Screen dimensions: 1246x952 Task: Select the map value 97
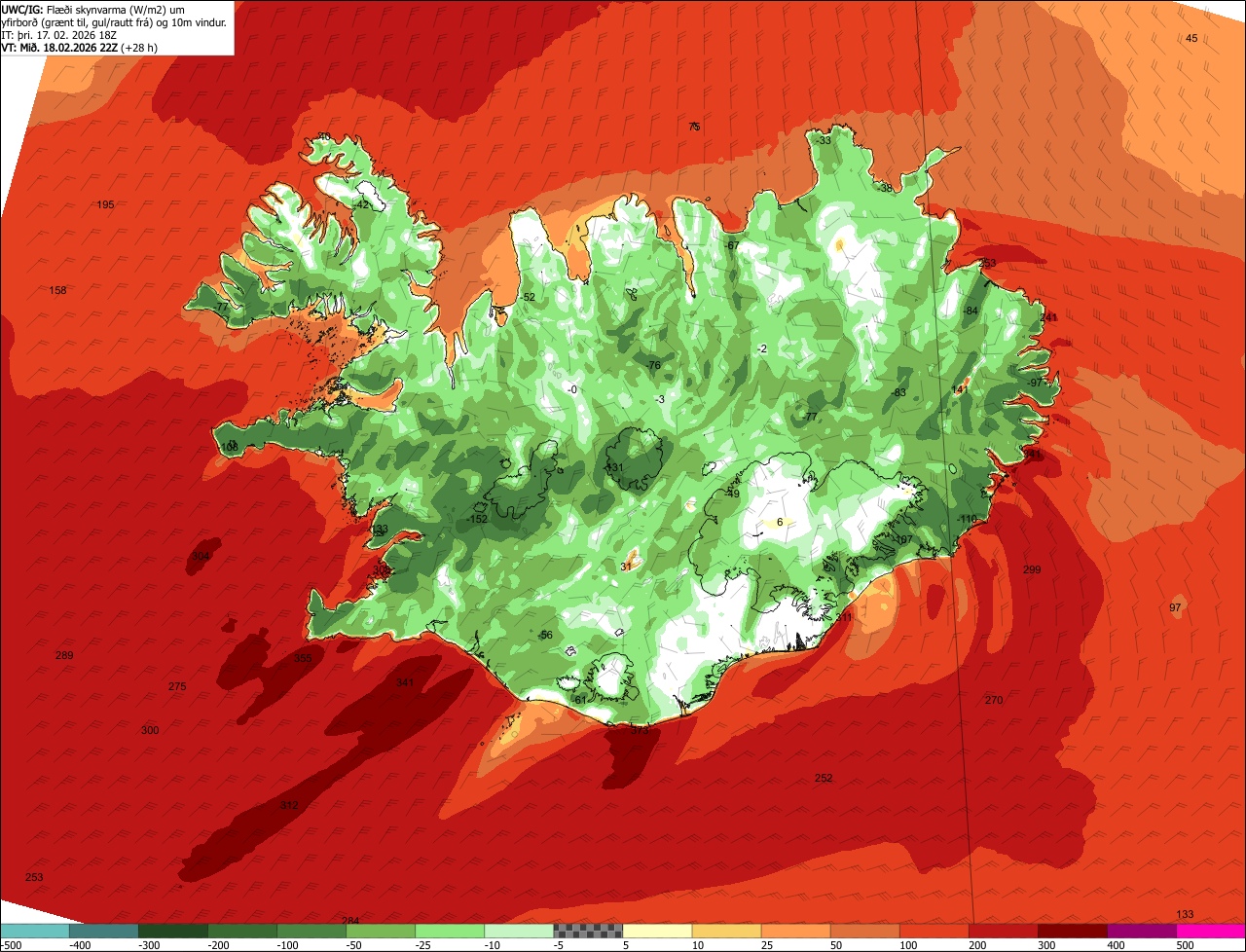click(x=1175, y=607)
